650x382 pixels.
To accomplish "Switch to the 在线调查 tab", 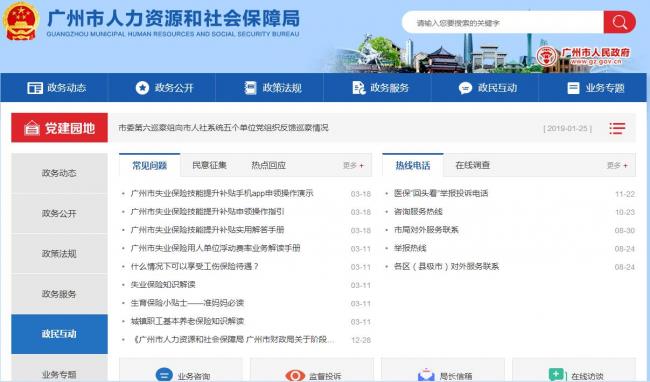I will click(473, 165).
